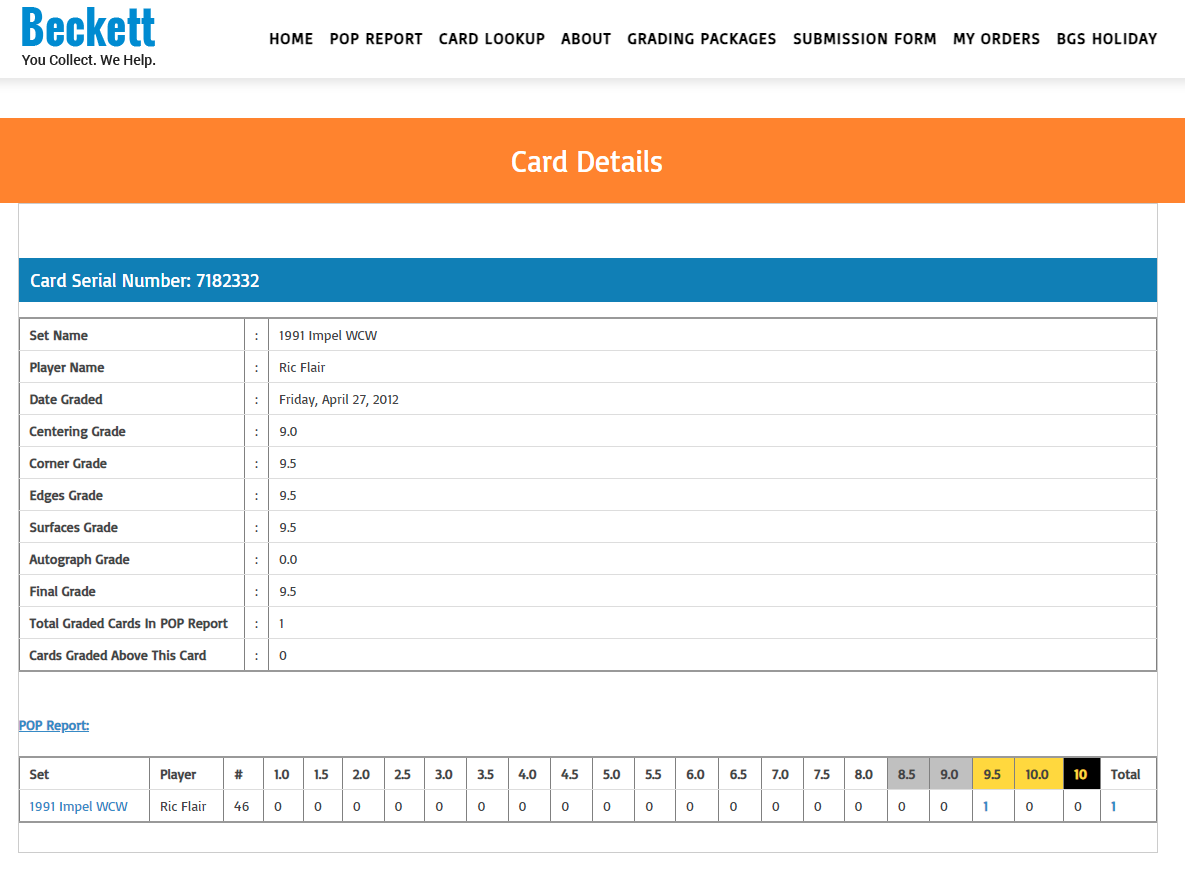The height and width of the screenshot is (873, 1185).
Task: Select the Surfaces Grade value
Action: pyautogui.click(x=288, y=528)
